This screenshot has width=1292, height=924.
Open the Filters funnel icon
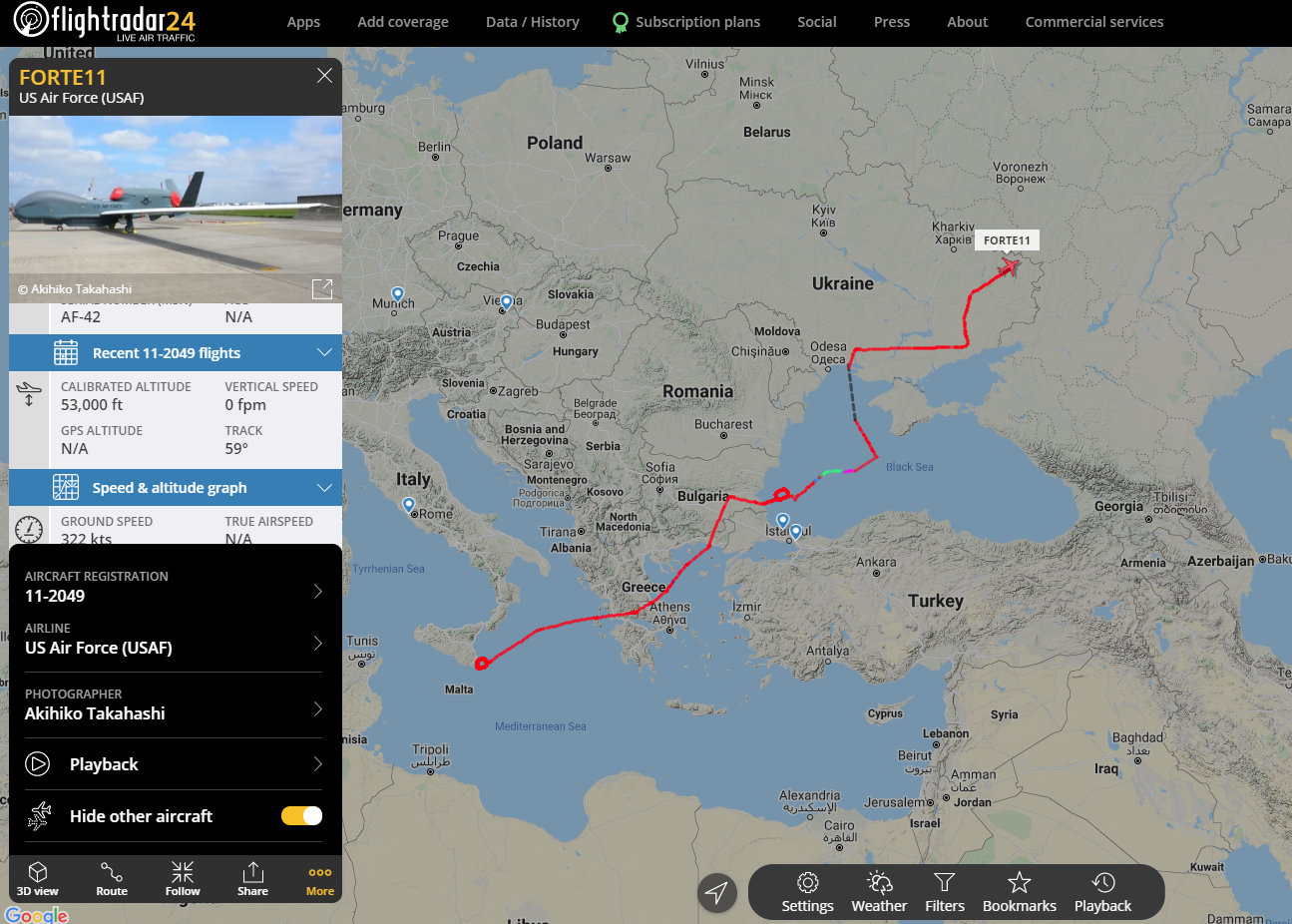[945, 892]
